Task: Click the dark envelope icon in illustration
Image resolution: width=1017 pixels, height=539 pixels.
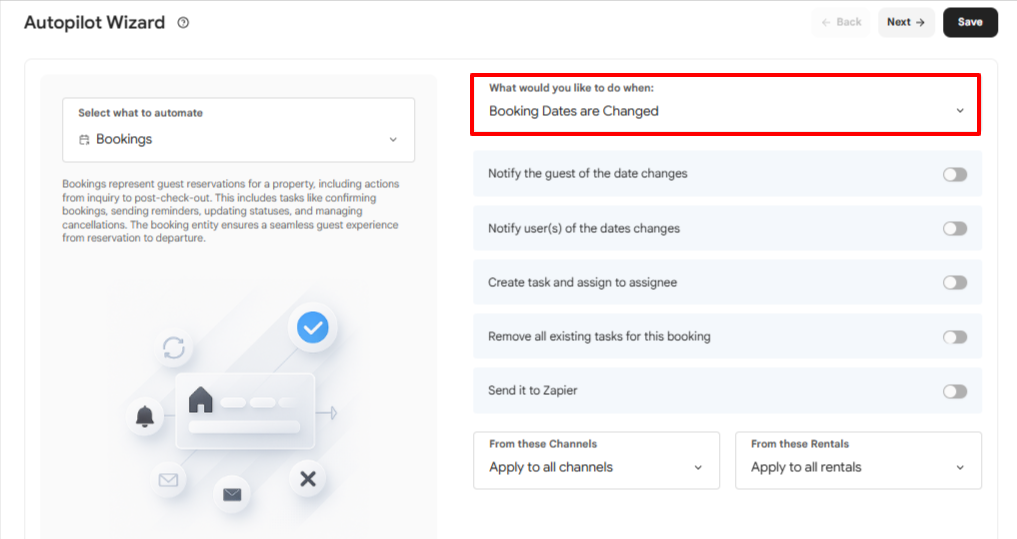Action: [x=232, y=495]
